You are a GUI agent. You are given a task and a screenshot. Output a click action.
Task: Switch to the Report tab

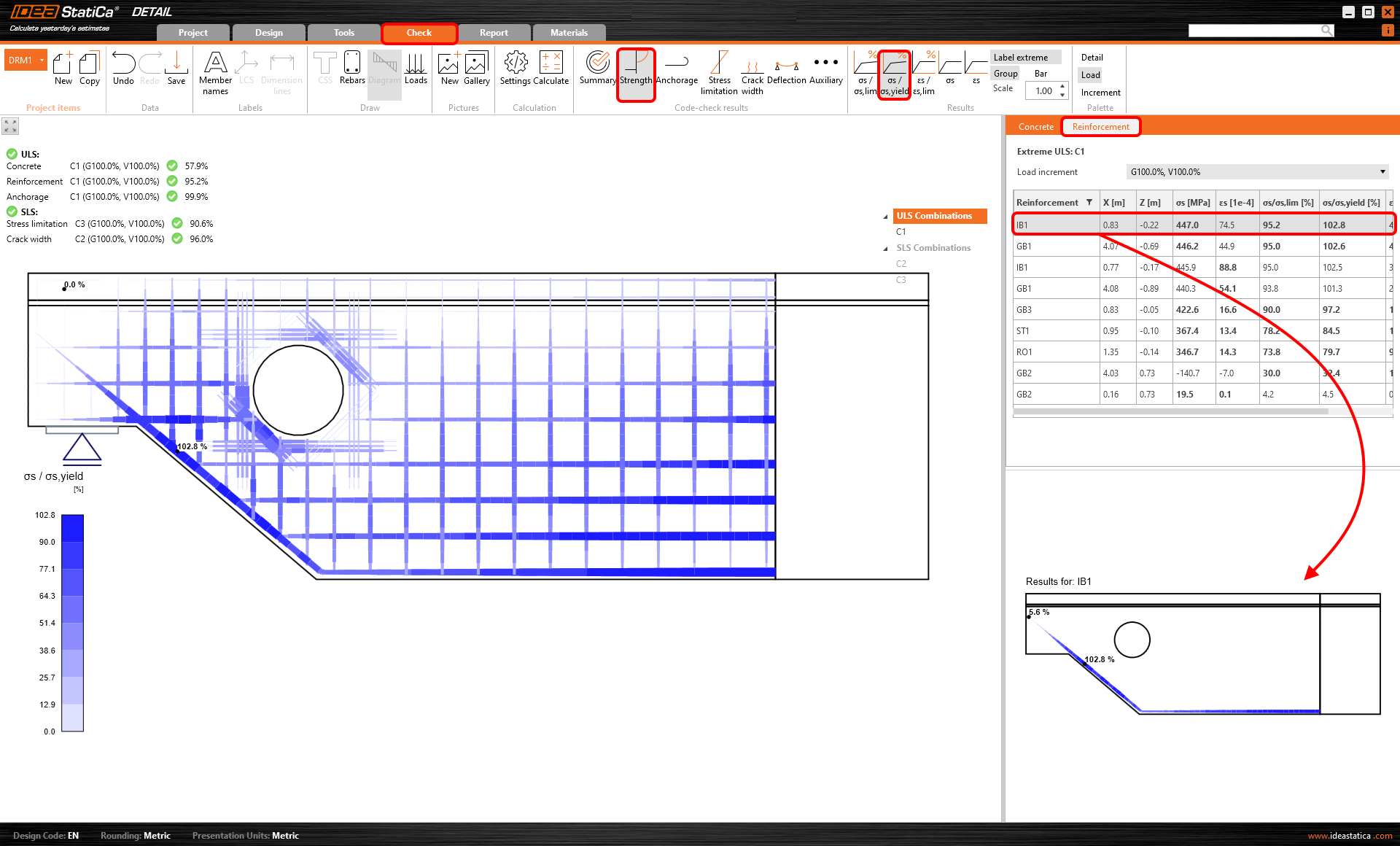pyautogui.click(x=494, y=33)
